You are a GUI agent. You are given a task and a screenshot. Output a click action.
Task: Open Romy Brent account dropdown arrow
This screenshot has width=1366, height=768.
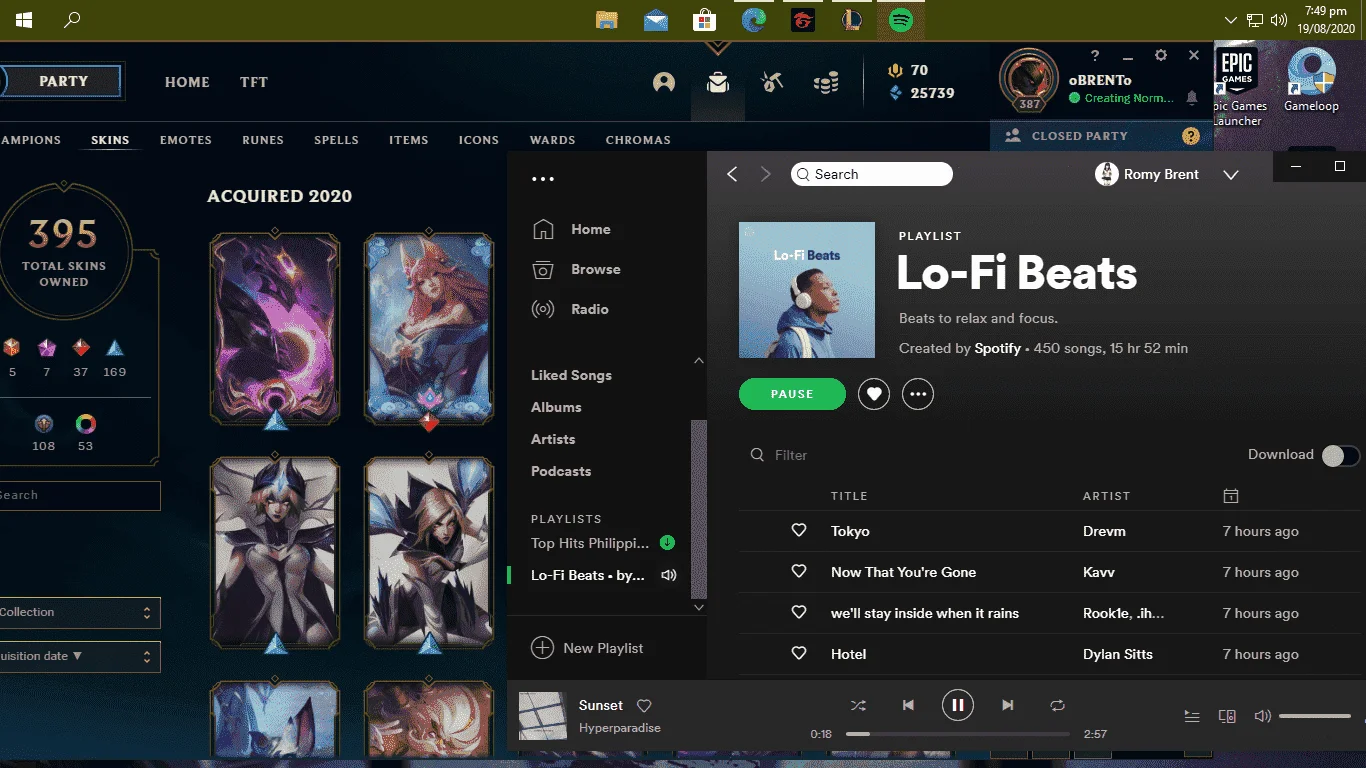click(x=1231, y=175)
